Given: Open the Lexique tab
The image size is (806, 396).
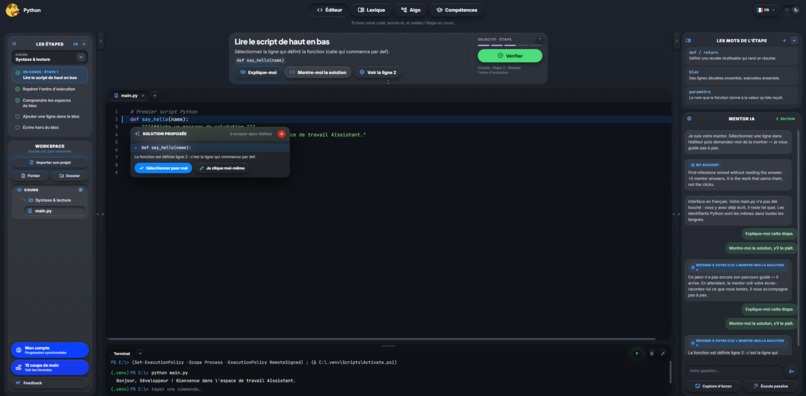Looking at the screenshot, I should (x=371, y=10).
